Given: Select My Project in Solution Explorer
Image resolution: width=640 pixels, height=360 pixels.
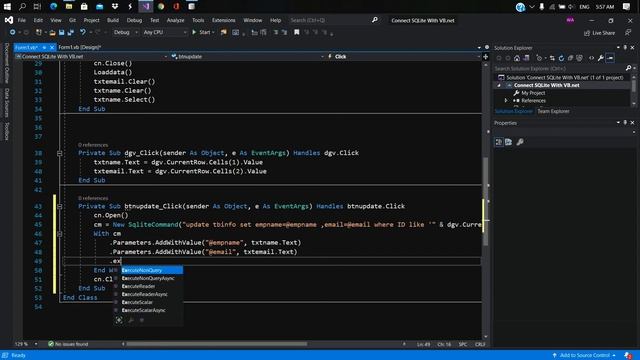Looking at the screenshot, I should [533, 93].
